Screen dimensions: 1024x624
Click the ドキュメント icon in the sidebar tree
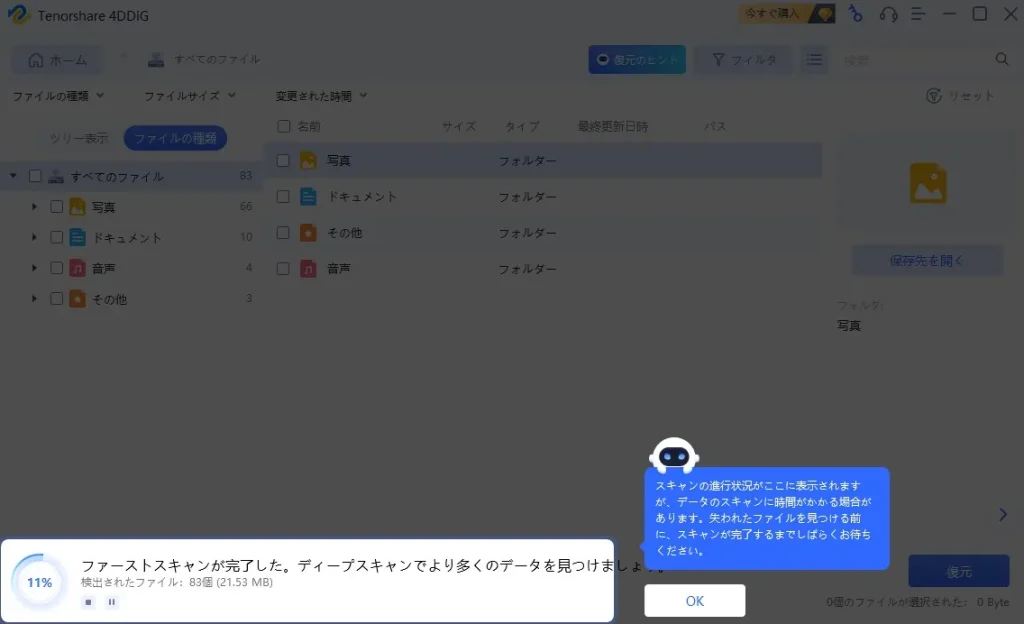[77, 238]
